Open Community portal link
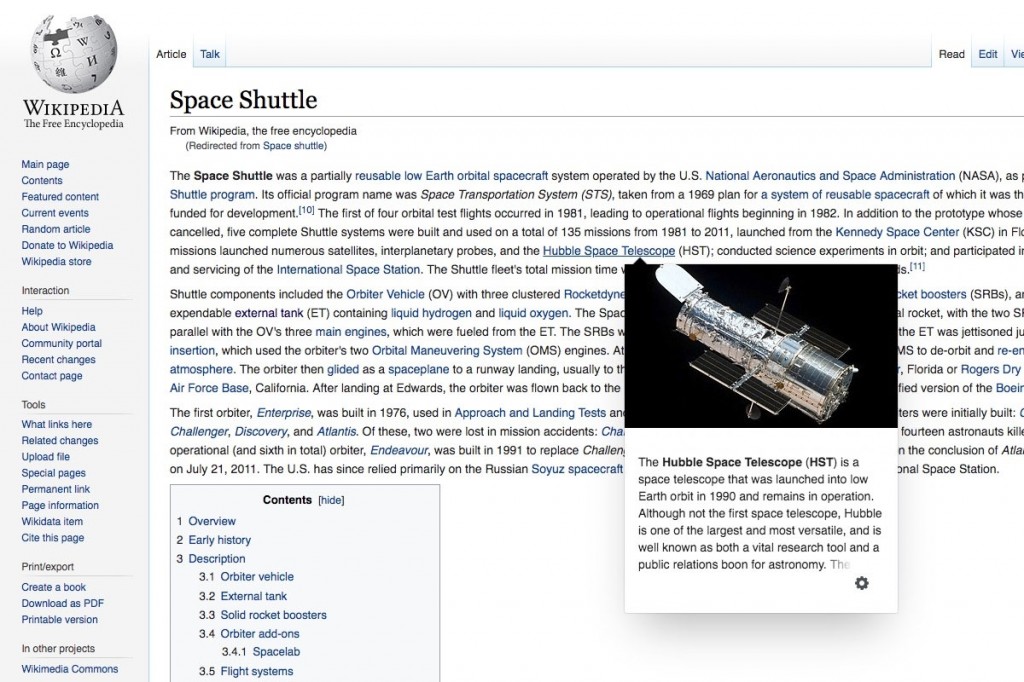The width and height of the screenshot is (1024, 682). tap(61, 344)
